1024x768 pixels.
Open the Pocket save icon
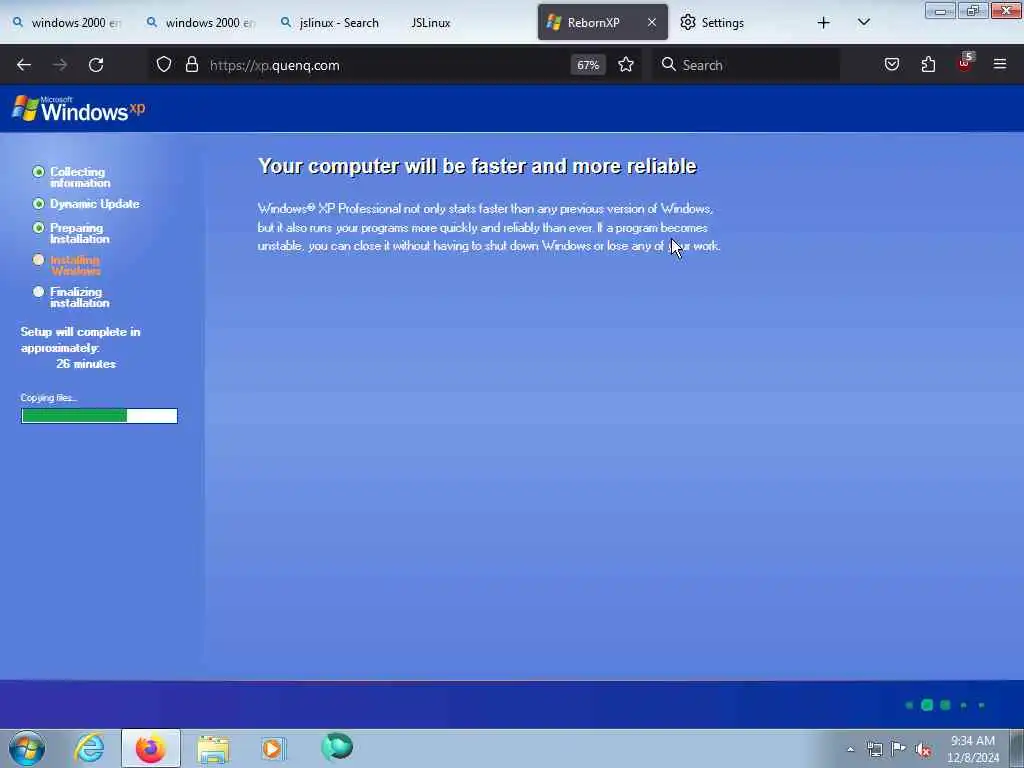tap(891, 65)
